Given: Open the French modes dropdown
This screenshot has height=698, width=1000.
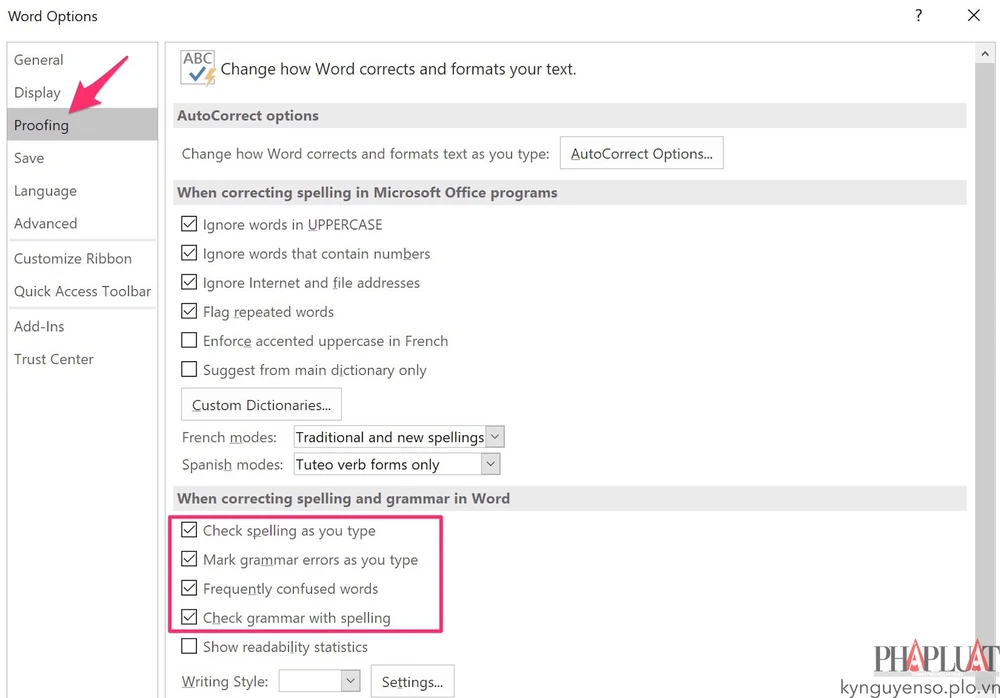Looking at the screenshot, I should click(x=494, y=437).
